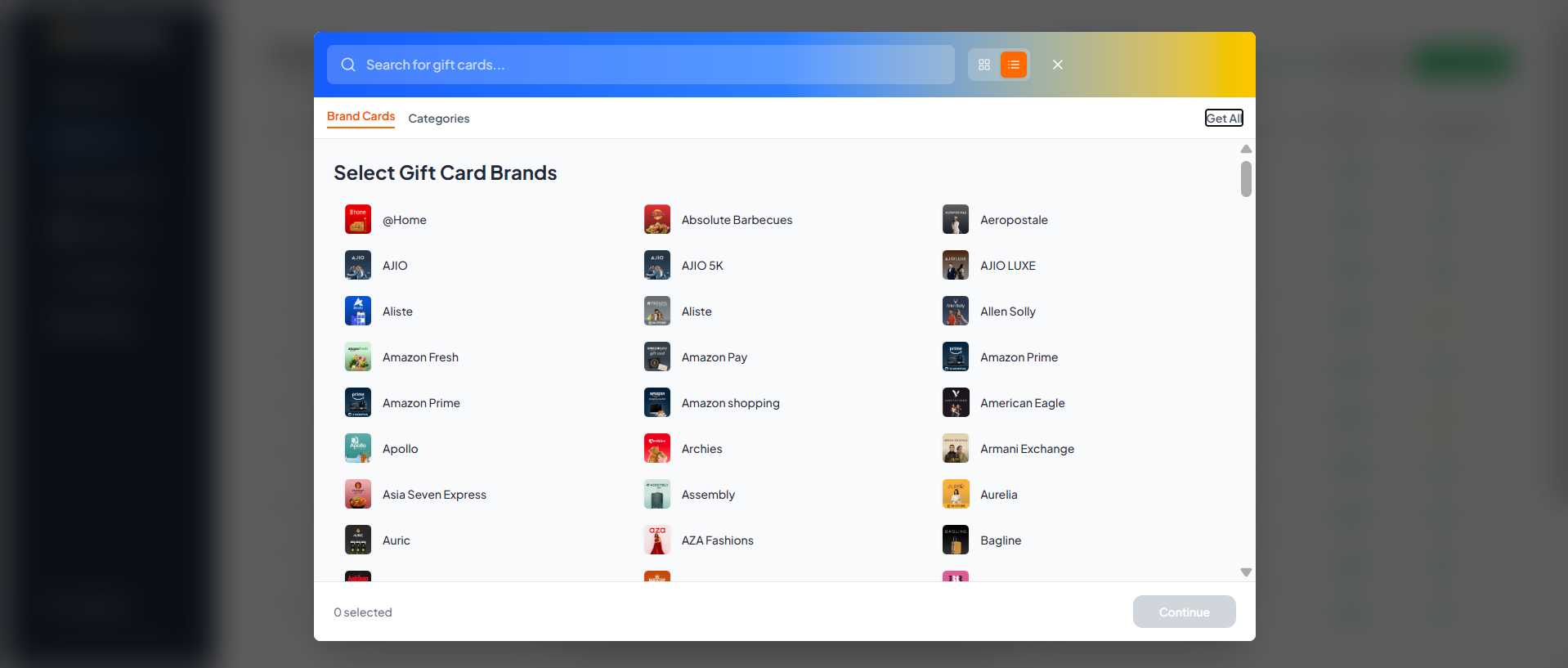The height and width of the screenshot is (668, 1568).
Task: Choose the 'Amazon shopping' label
Action: 731,403
